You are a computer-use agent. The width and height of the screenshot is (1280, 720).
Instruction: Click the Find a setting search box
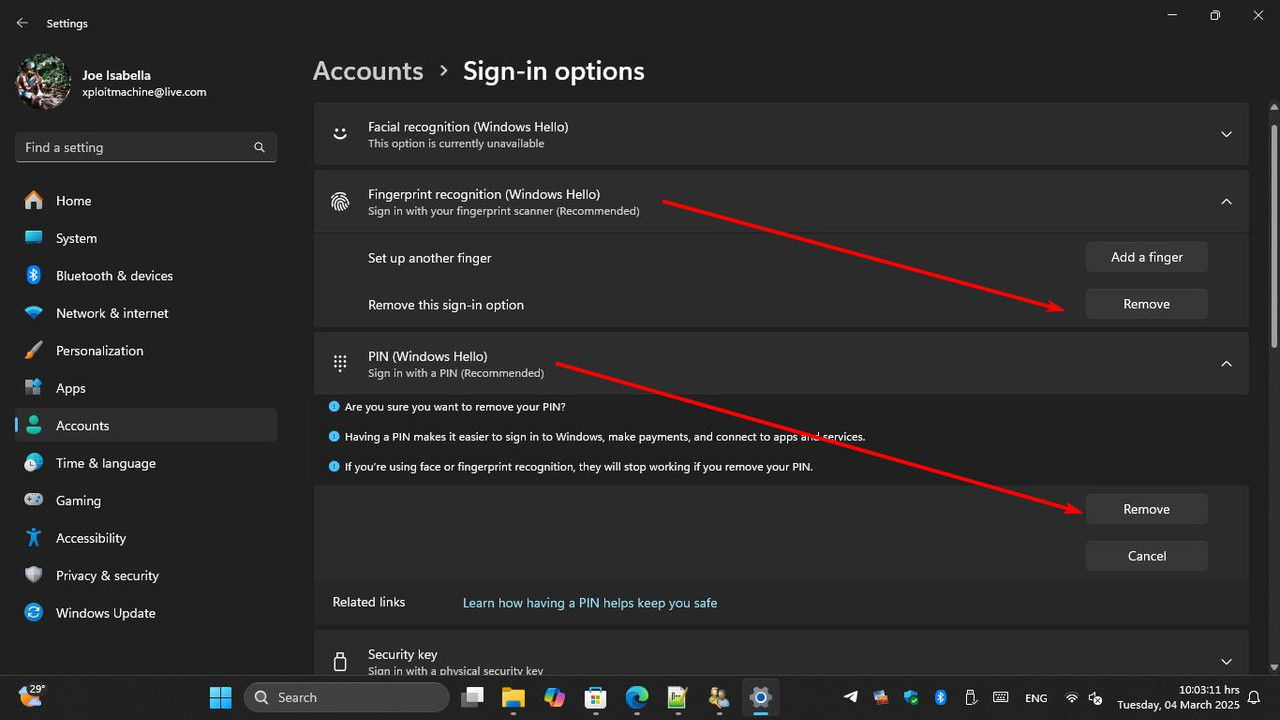[146, 147]
